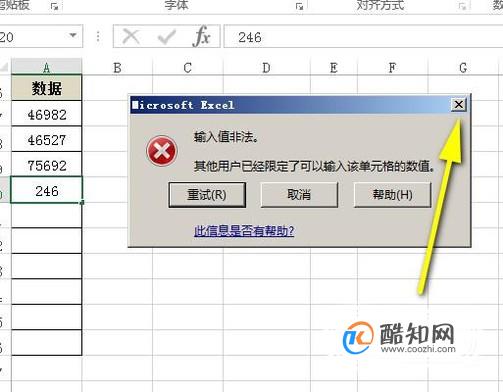Select column C header
The height and width of the screenshot is (392, 503).
pyautogui.click(x=187, y=68)
